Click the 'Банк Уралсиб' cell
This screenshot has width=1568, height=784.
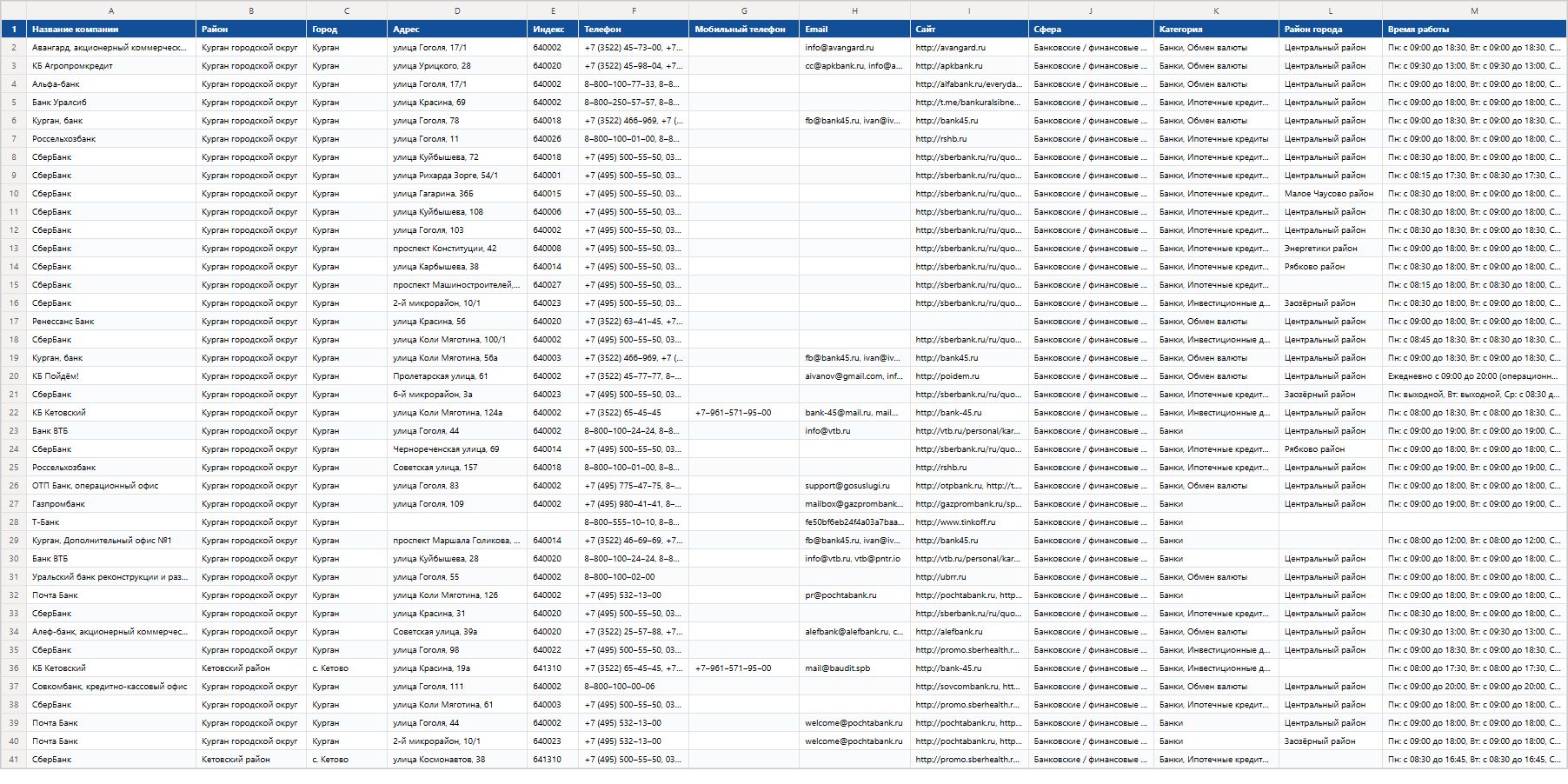[111, 102]
